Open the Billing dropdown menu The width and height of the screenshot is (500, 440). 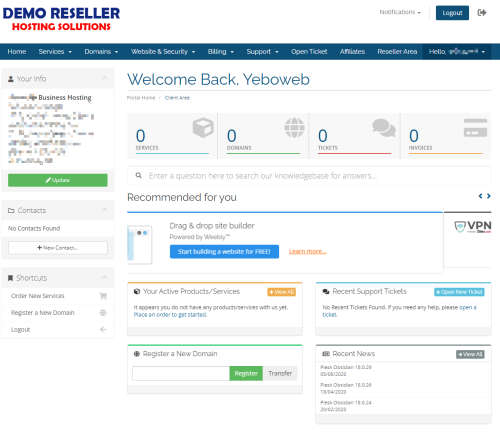tap(221, 52)
